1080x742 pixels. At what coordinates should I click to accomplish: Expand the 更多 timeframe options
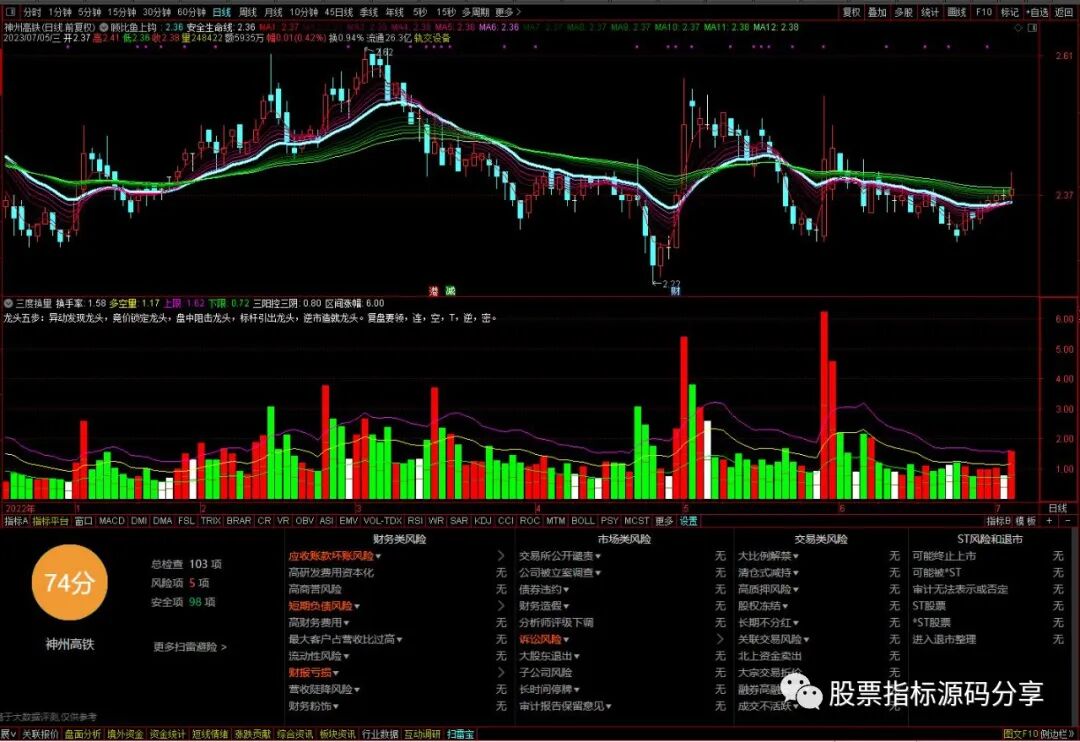(508, 12)
